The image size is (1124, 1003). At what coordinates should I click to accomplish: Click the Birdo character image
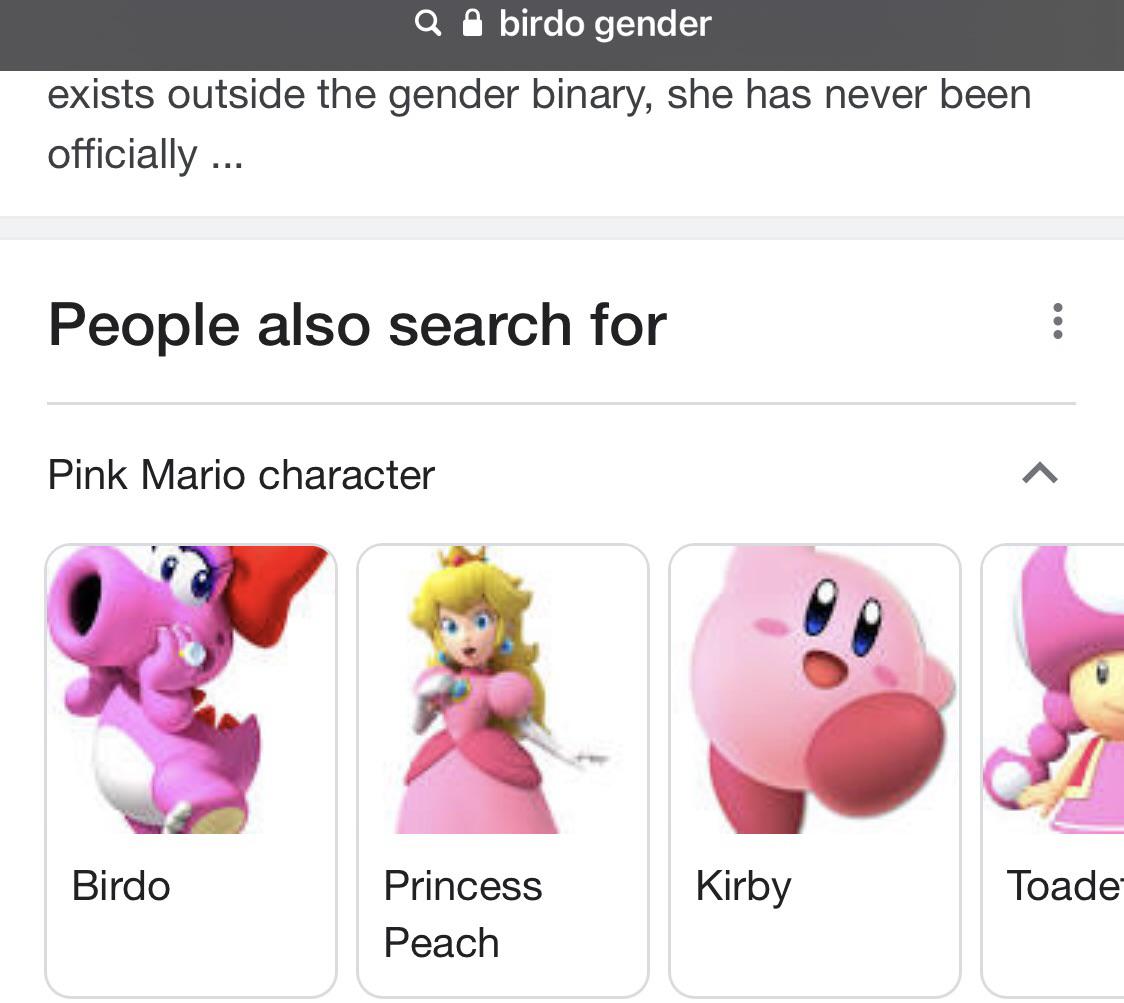[x=190, y=690]
